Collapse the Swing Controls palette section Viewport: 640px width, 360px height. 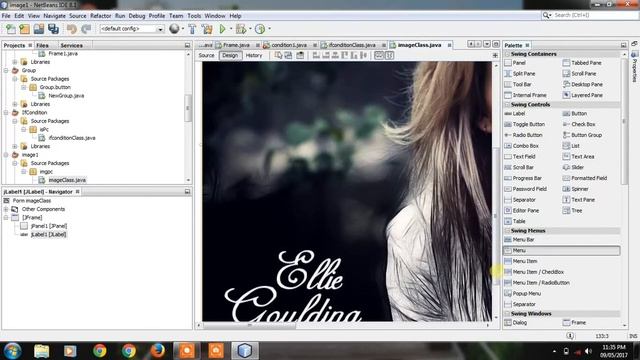coord(507,105)
